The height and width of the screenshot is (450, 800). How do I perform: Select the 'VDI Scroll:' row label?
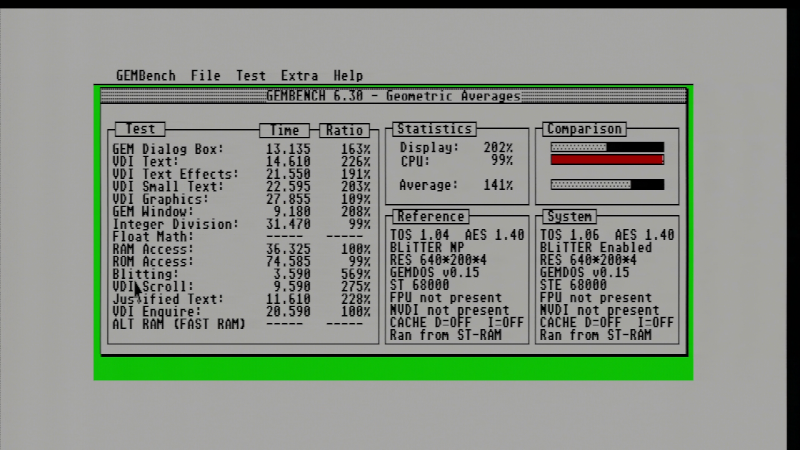click(153, 287)
